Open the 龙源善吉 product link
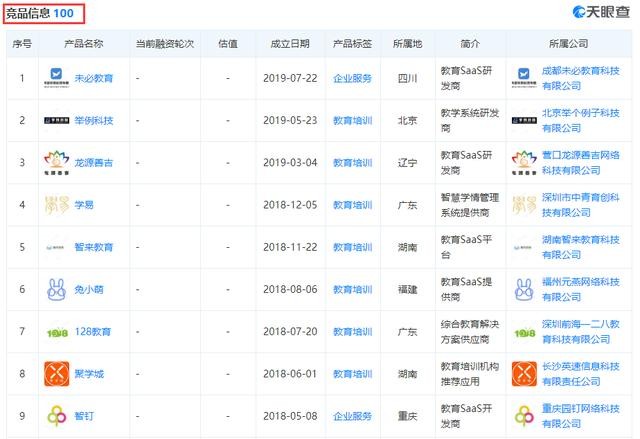Image resolution: width=640 pixels, height=439 pixels. 93,162
